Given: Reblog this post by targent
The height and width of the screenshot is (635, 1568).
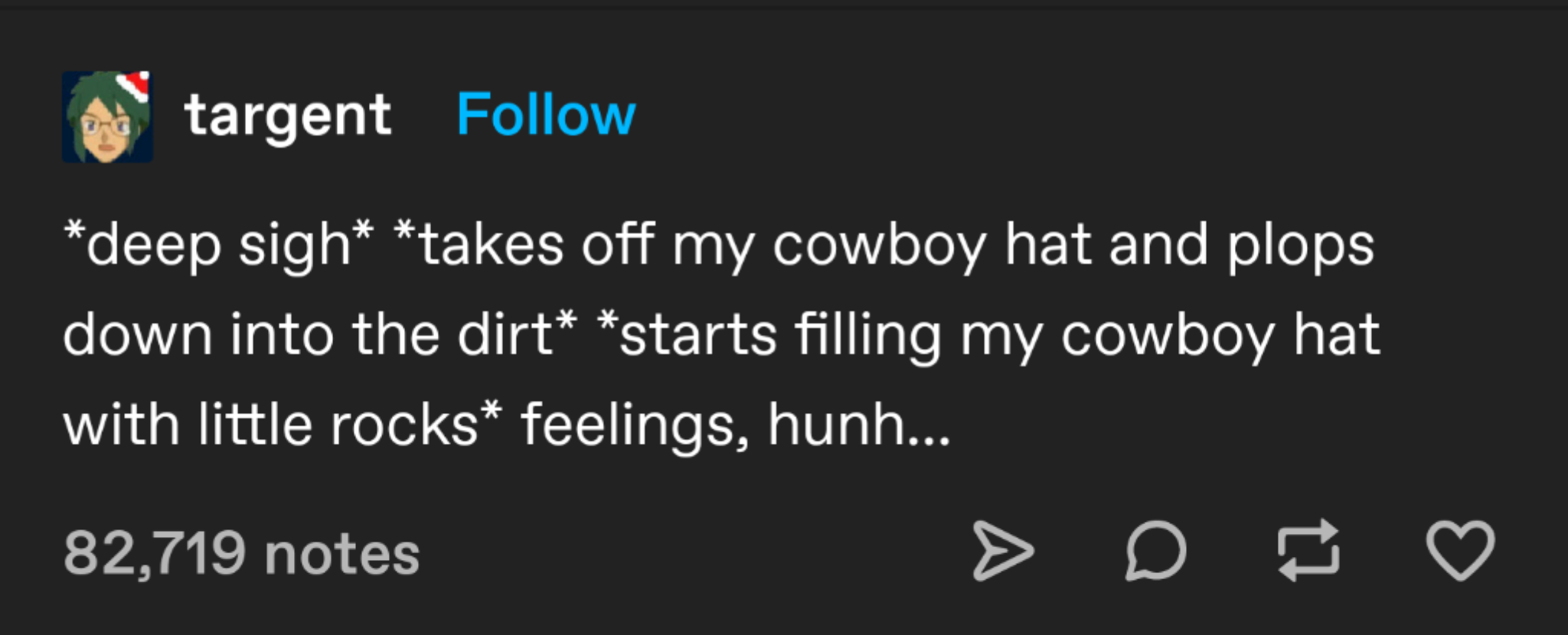Looking at the screenshot, I should click(x=1308, y=550).
